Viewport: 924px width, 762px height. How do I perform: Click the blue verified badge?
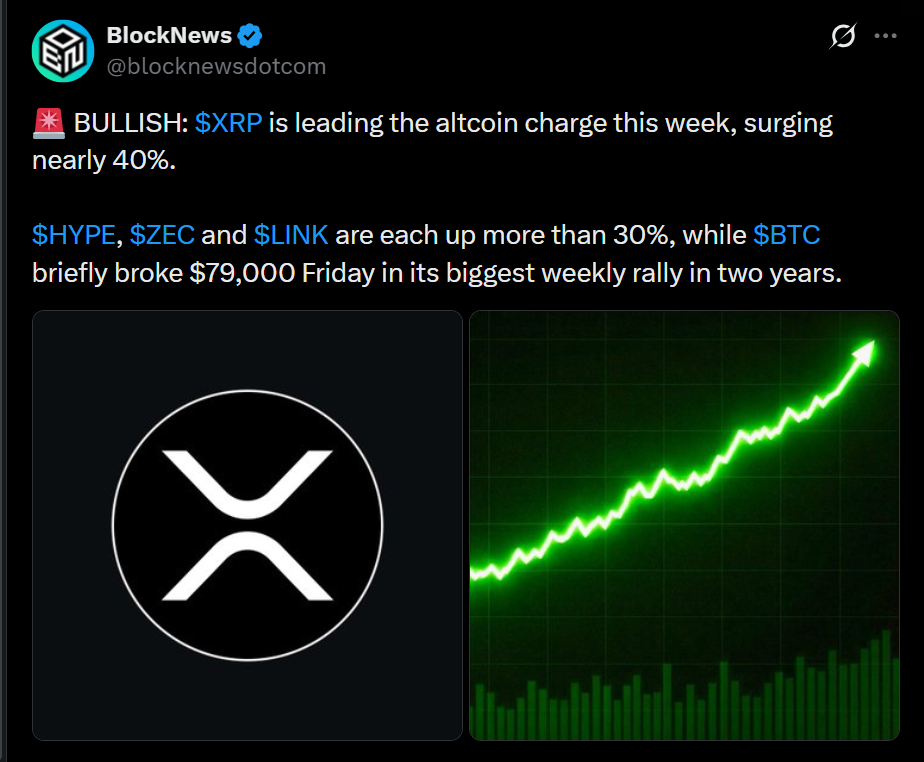pyautogui.click(x=250, y=36)
